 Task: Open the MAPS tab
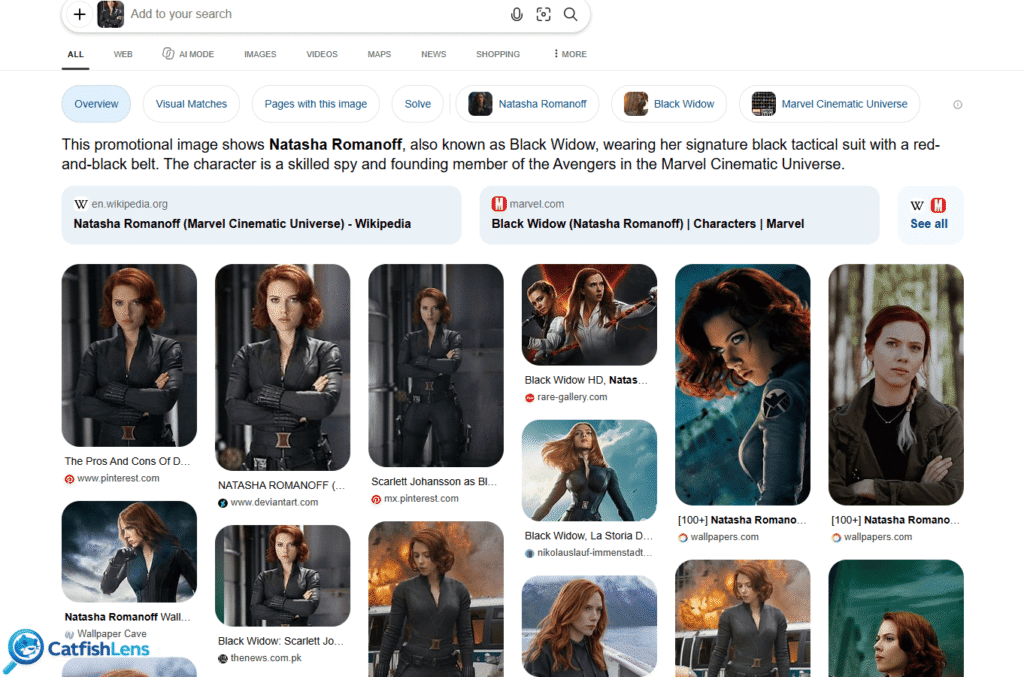pos(379,54)
